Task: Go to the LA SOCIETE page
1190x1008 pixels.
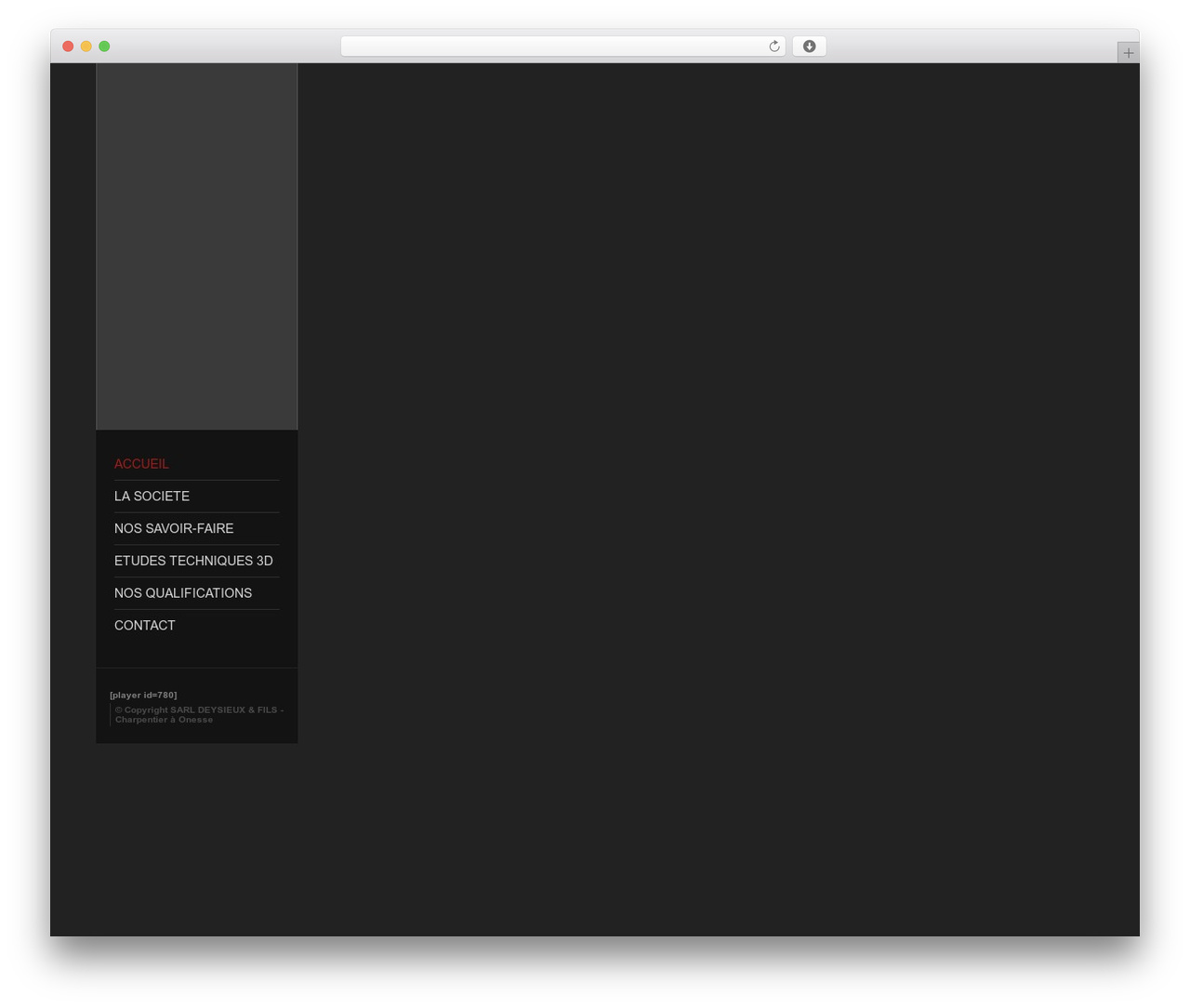Action: coord(152,497)
